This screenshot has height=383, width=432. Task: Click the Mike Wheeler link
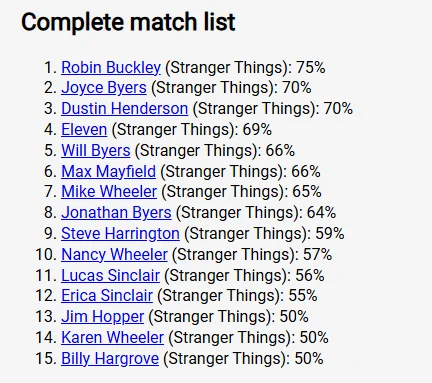click(x=109, y=192)
